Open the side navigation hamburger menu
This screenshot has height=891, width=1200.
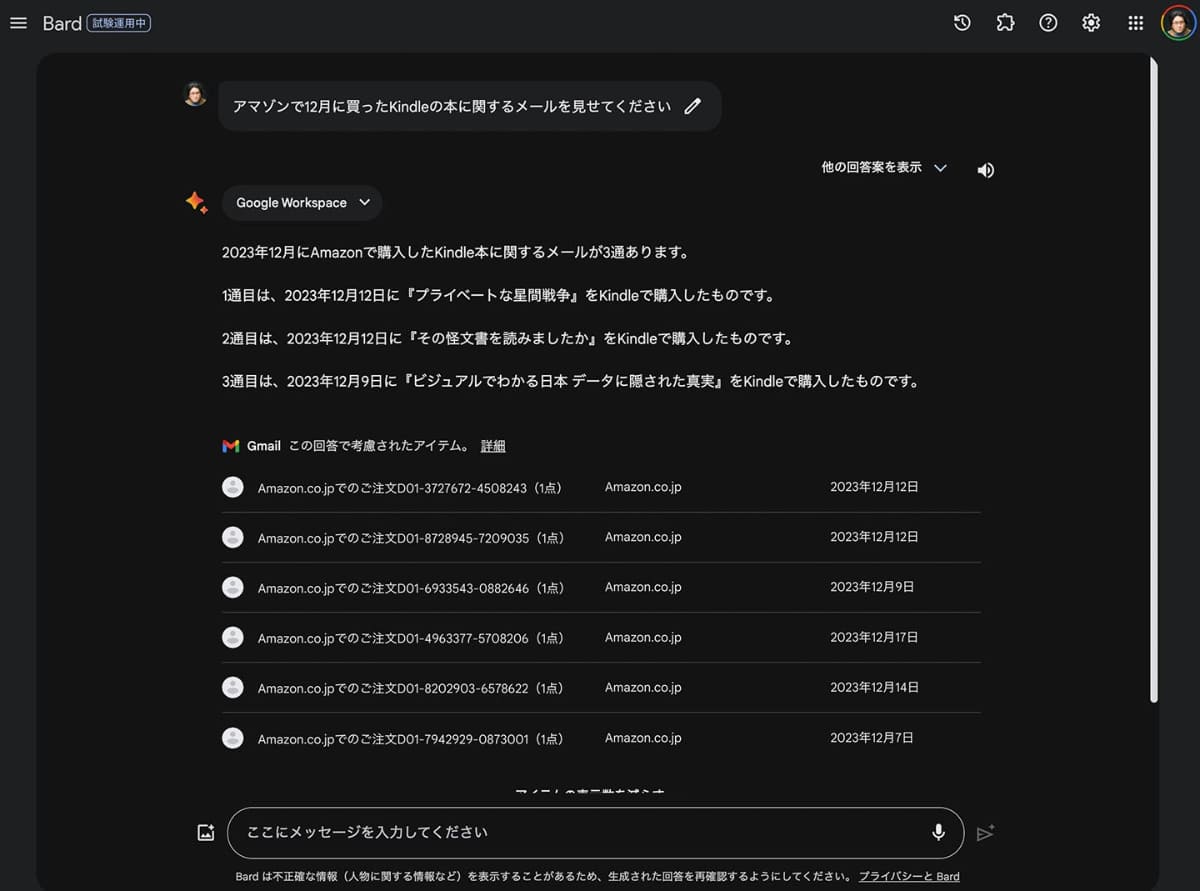[x=18, y=23]
